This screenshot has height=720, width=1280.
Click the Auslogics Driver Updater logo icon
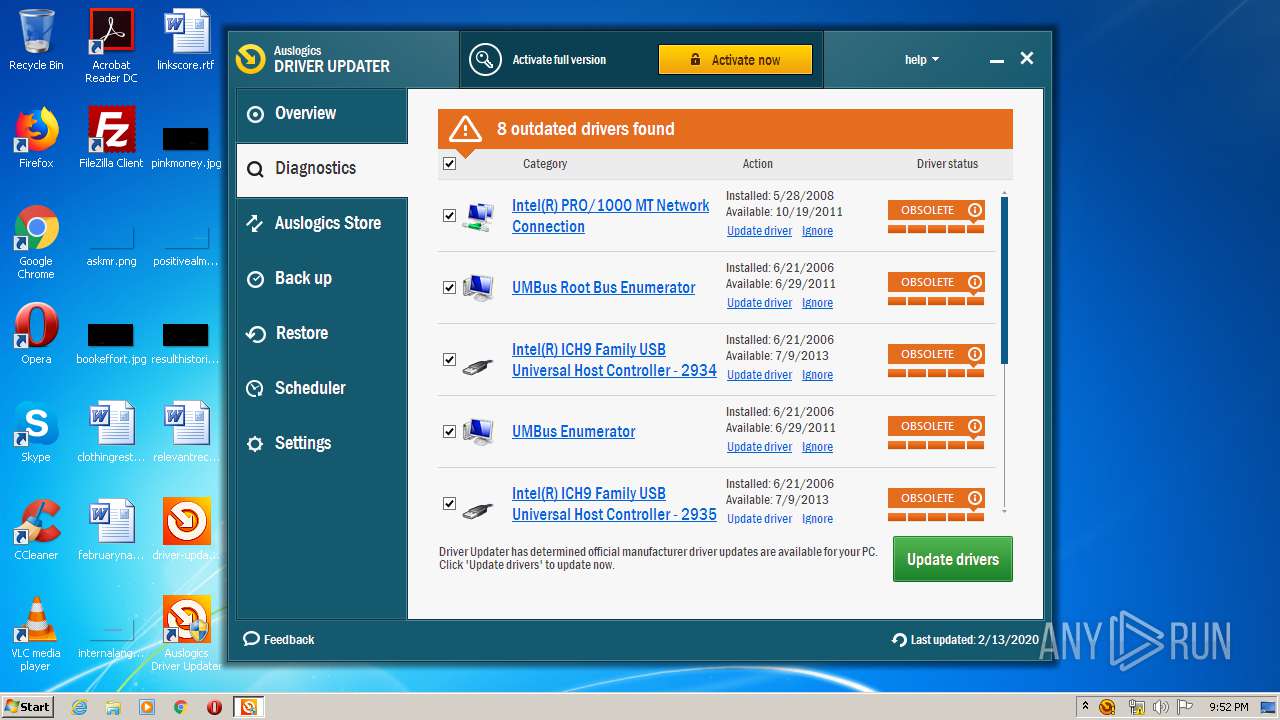(250, 60)
